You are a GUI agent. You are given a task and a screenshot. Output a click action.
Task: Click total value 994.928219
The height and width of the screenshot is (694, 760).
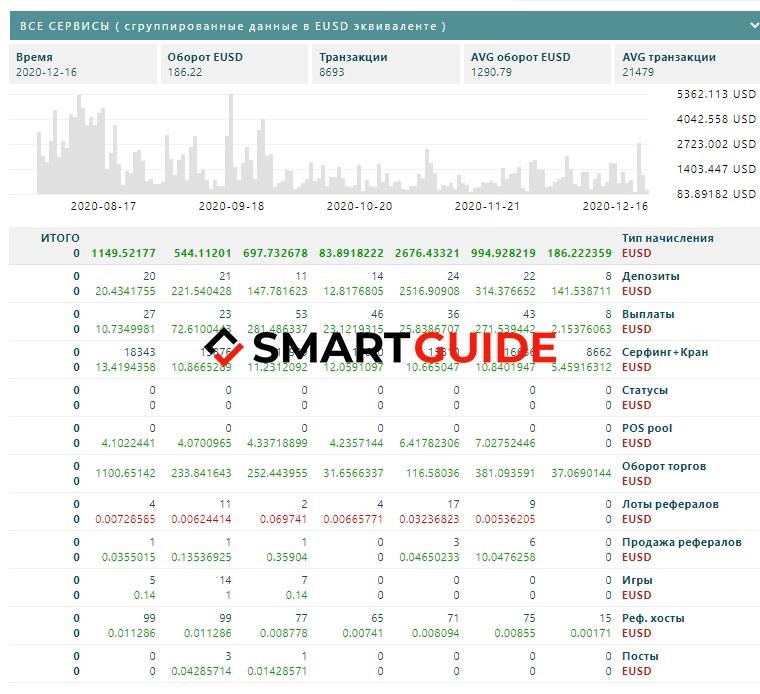tap(503, 253)
